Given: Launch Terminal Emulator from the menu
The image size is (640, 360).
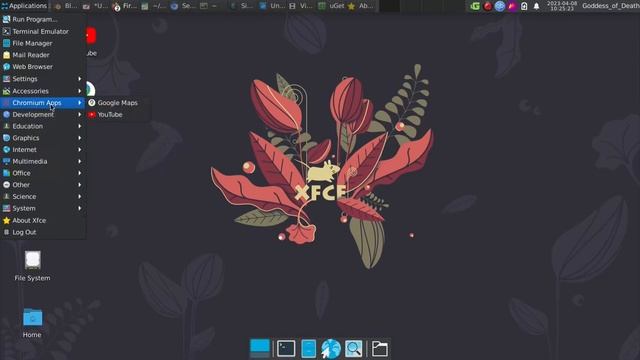Looking at the screenshot, I should tap(43, 31).
